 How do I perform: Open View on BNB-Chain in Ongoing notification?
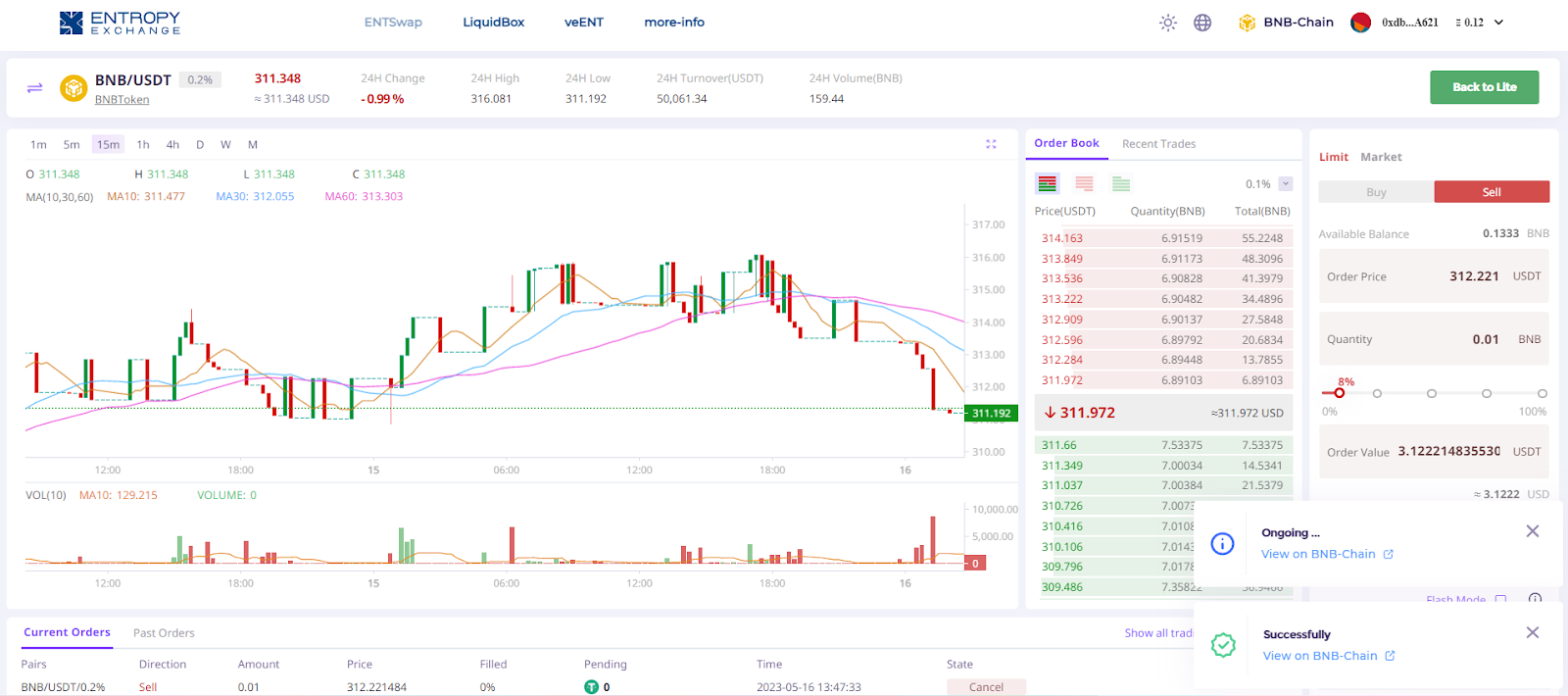(1318, 555)
